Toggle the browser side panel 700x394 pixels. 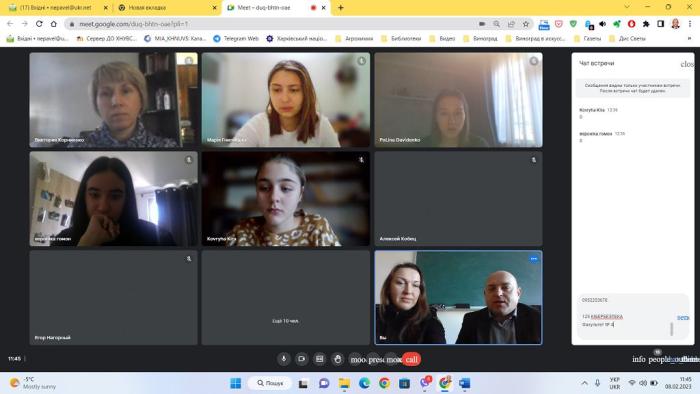coord(661,24)
